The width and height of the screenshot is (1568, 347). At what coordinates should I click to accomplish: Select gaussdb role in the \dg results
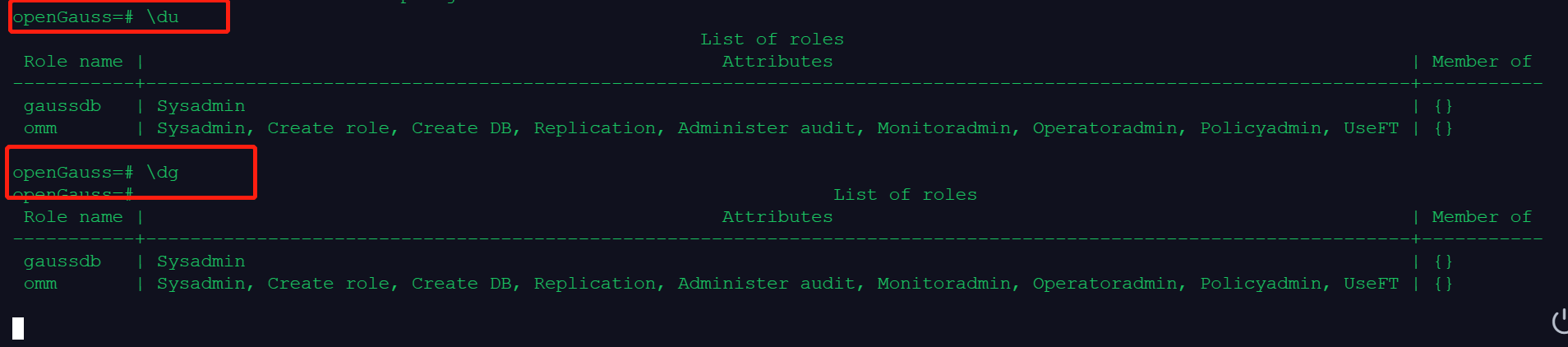tap(62, 261)
